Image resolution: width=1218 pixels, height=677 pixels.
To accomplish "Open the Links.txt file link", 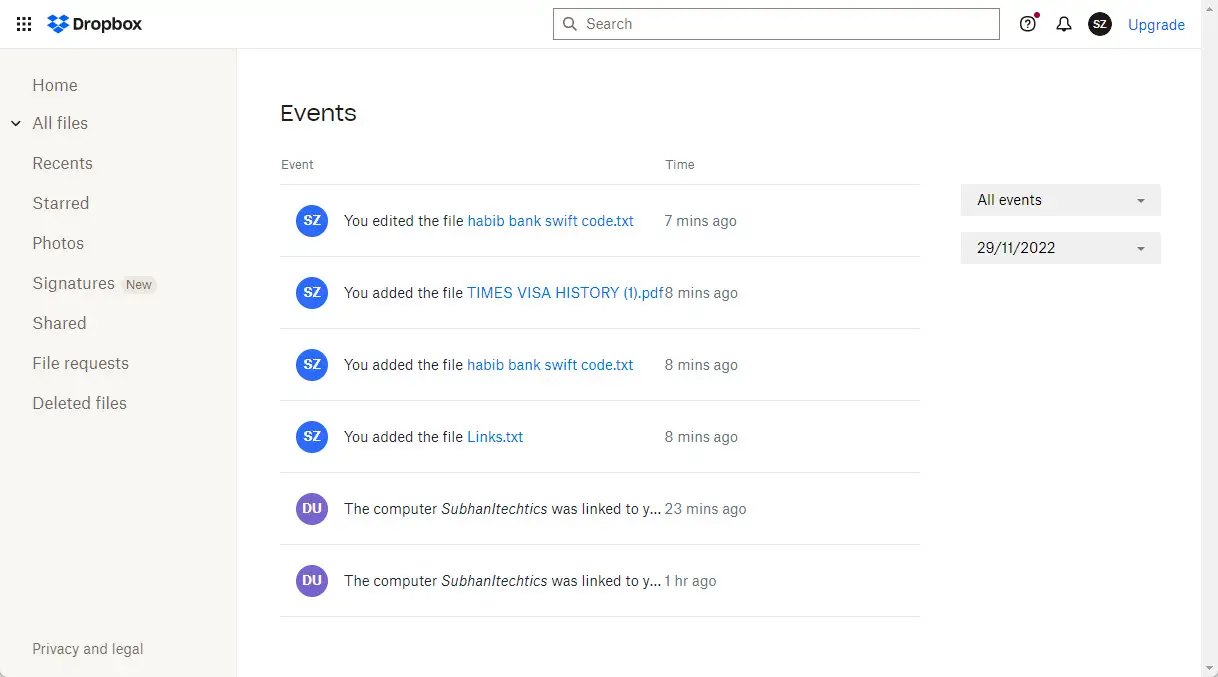I will point(495,437).
